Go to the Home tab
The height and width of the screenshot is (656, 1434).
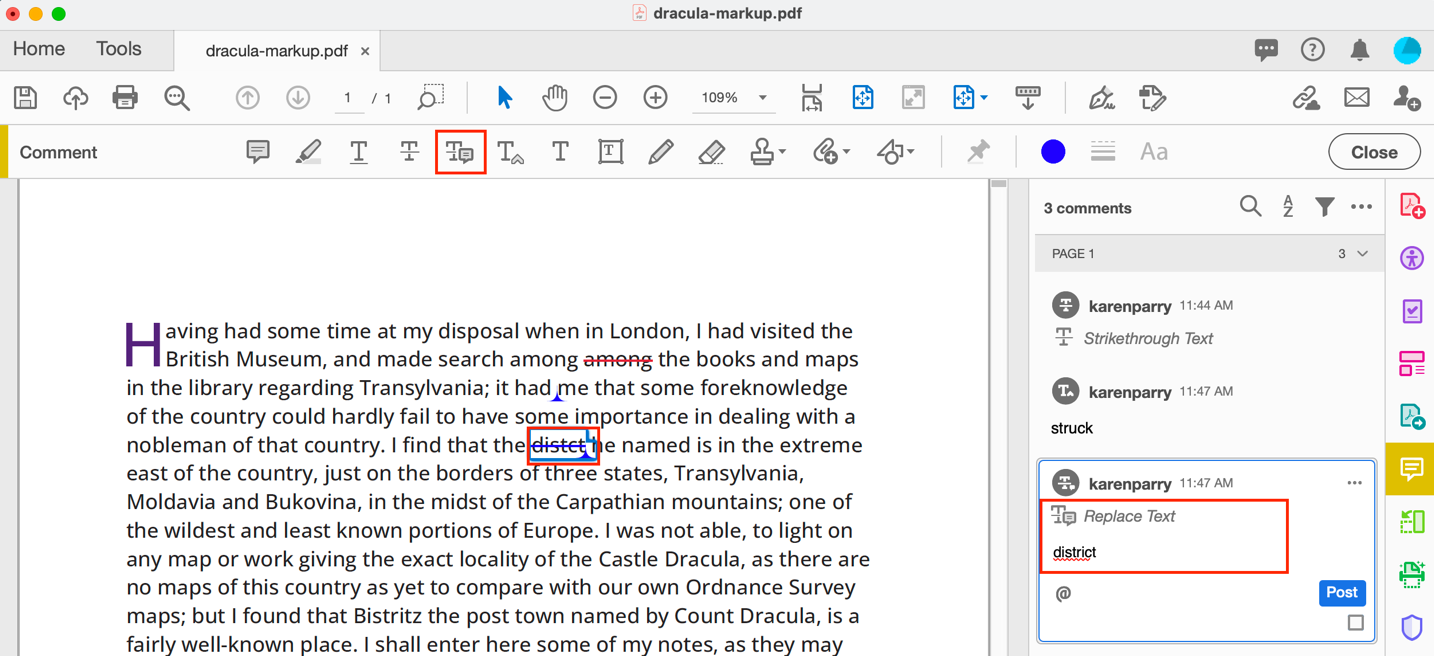tap(39, 49)
